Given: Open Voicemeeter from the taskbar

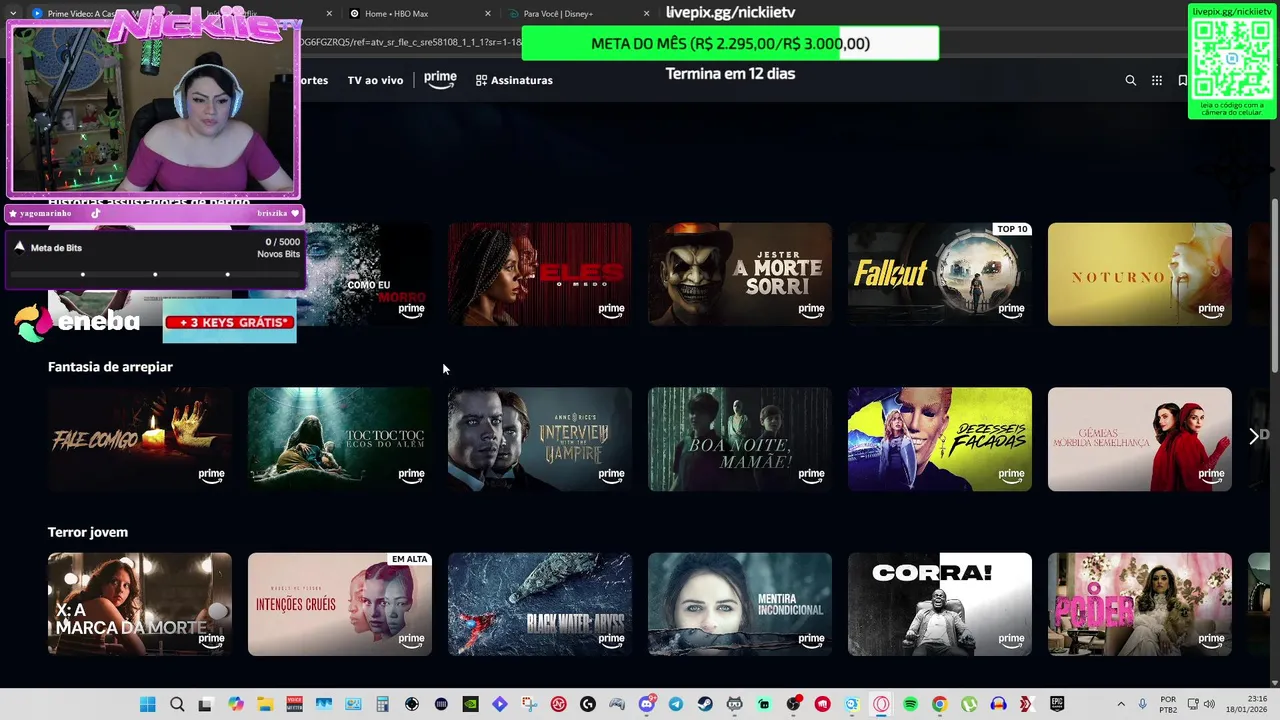Looking at the screenshot, I should coord(294,704).
